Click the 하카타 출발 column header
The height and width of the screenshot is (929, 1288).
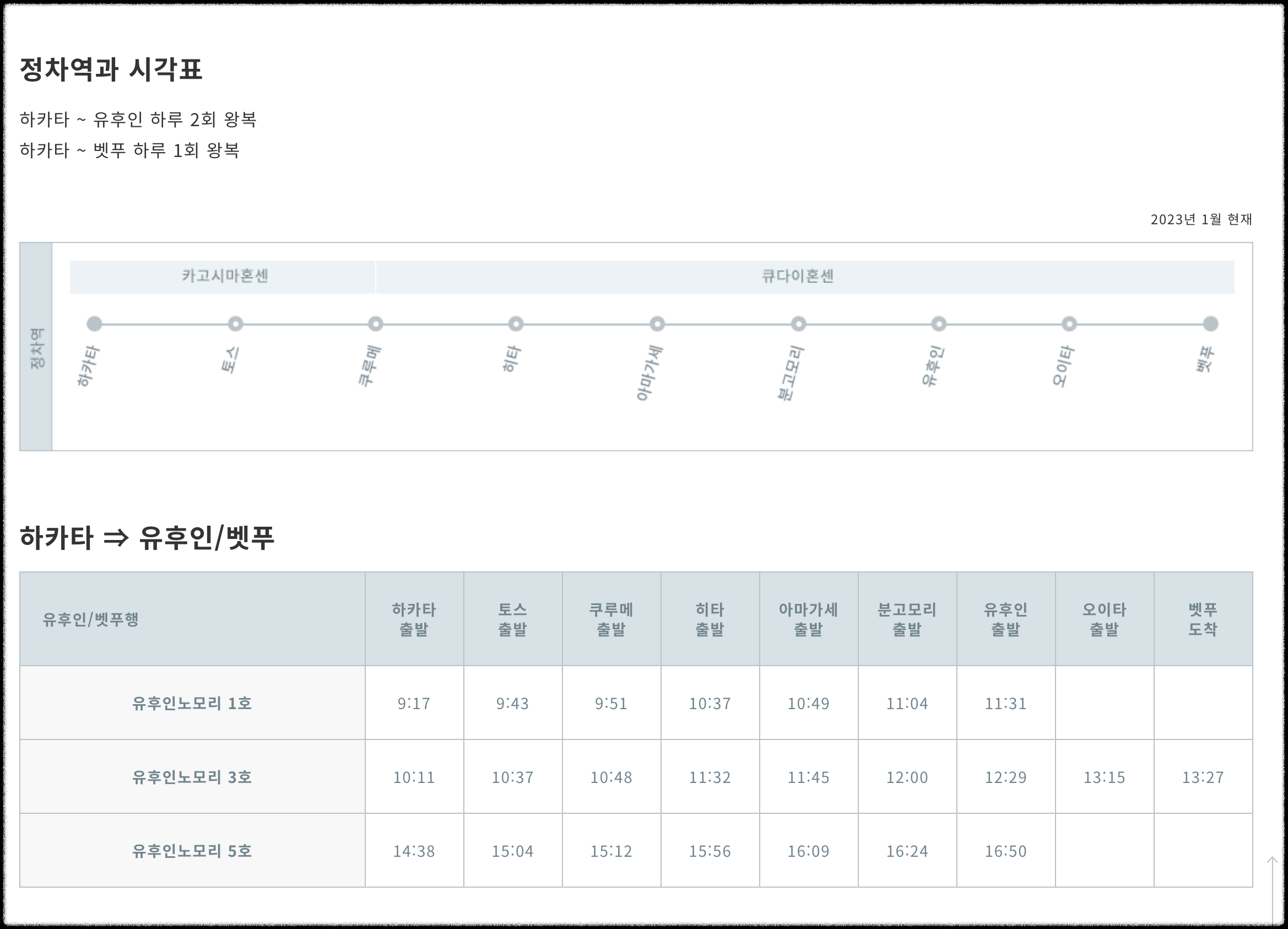click(414, 619)
